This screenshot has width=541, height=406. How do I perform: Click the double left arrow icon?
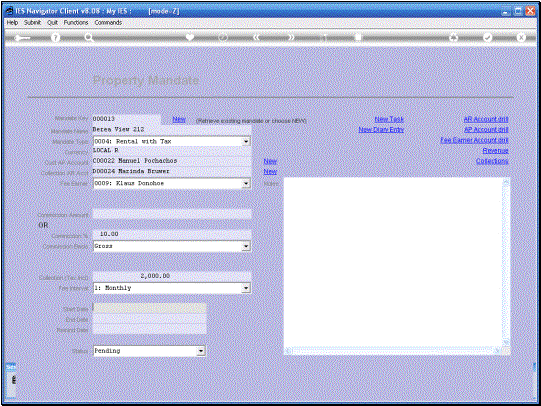click(256, 37)
